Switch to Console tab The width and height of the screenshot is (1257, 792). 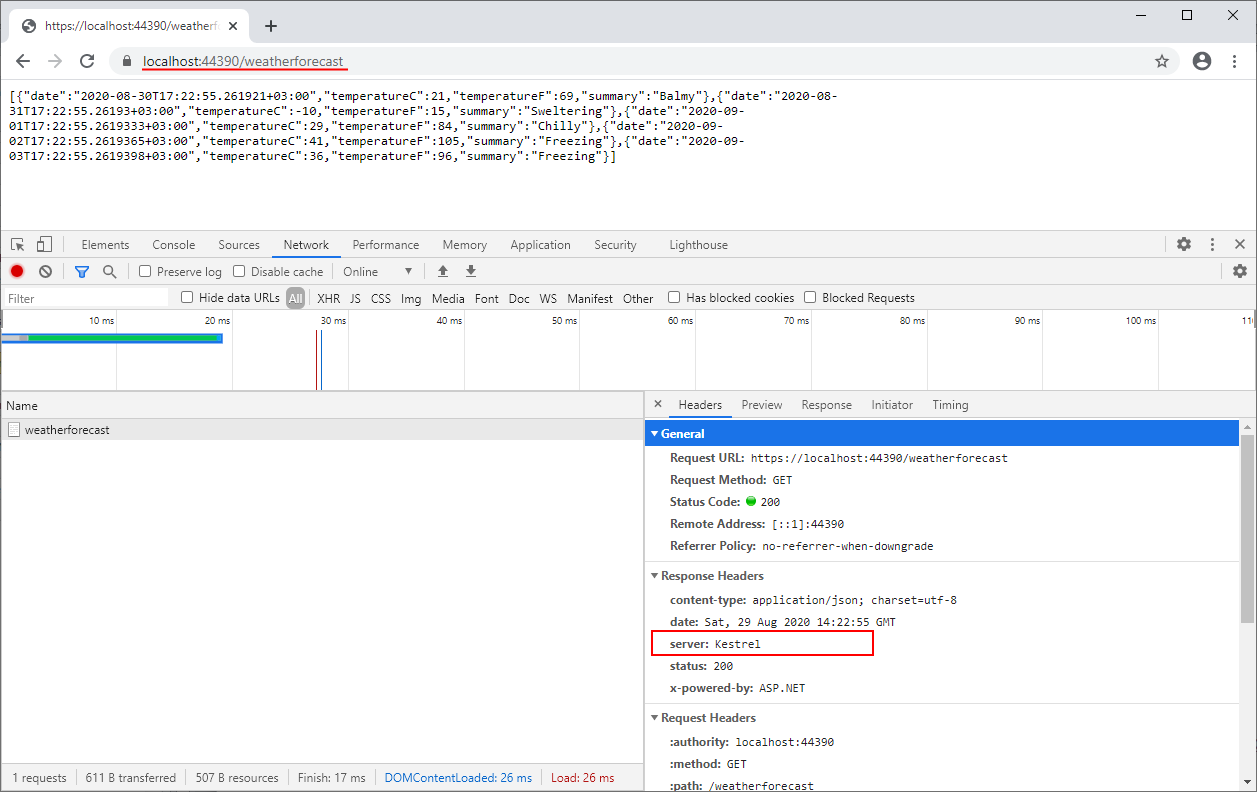(x=173, y=244)
